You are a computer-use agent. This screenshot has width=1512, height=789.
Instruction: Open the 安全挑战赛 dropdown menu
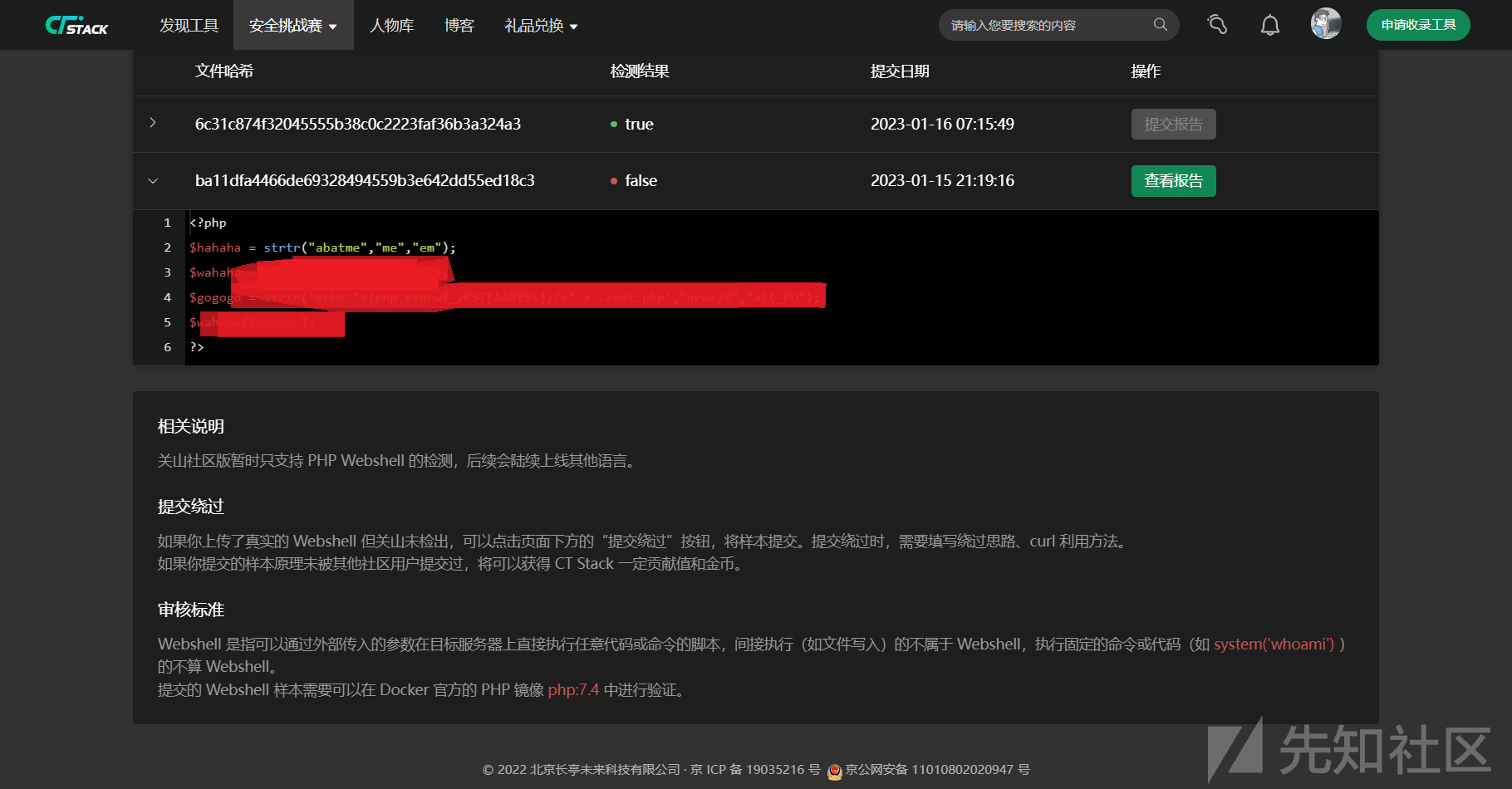point(293,25)
